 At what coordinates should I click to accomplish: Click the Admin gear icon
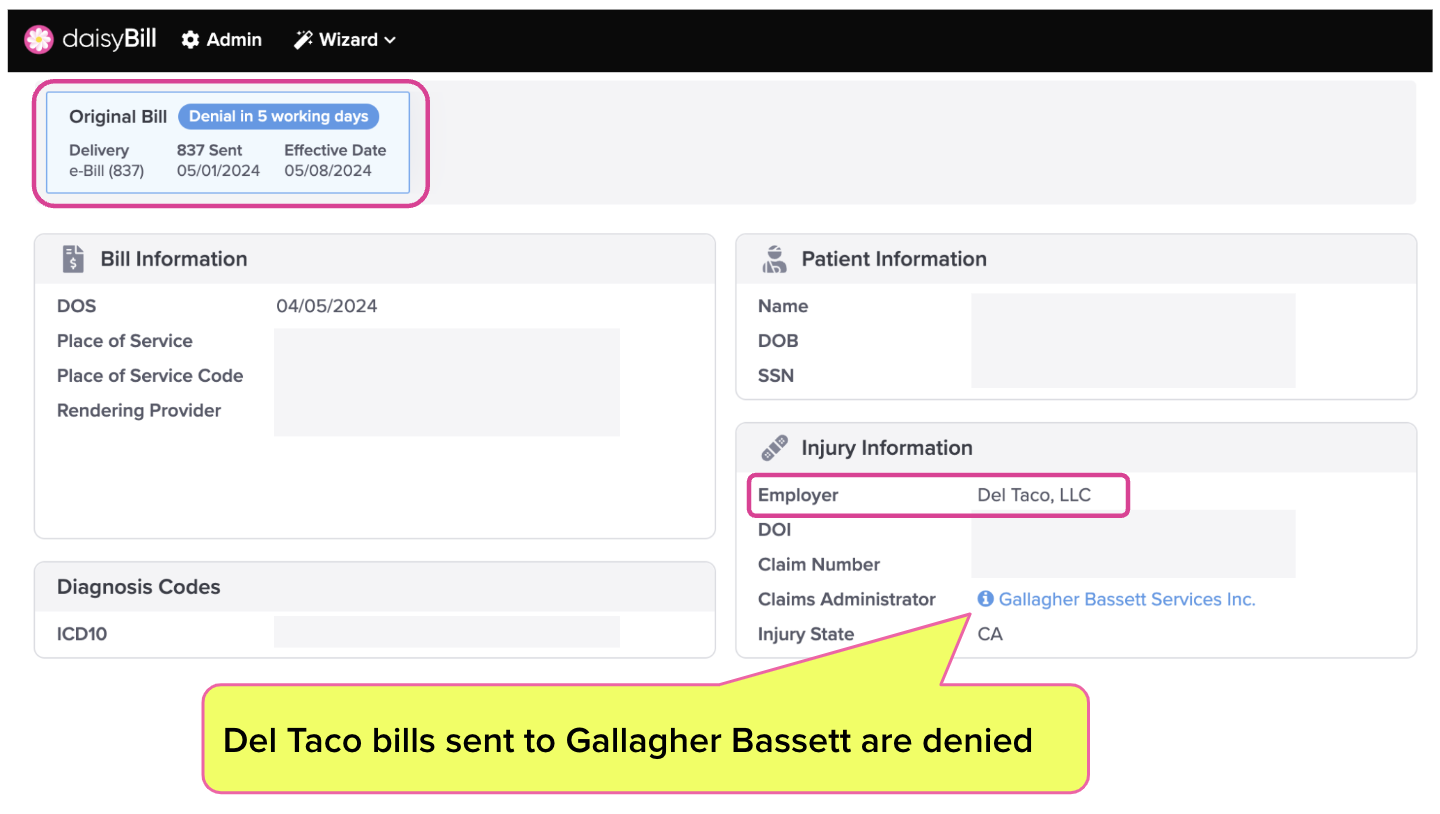click(x=190, y=40)
